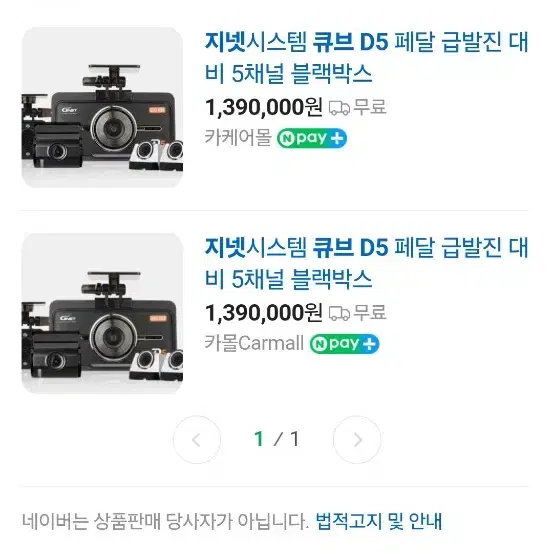Screen dimensions: 553x553
Task: Click free shipping truck icon in first listing
Action: [x=339, y=108]
